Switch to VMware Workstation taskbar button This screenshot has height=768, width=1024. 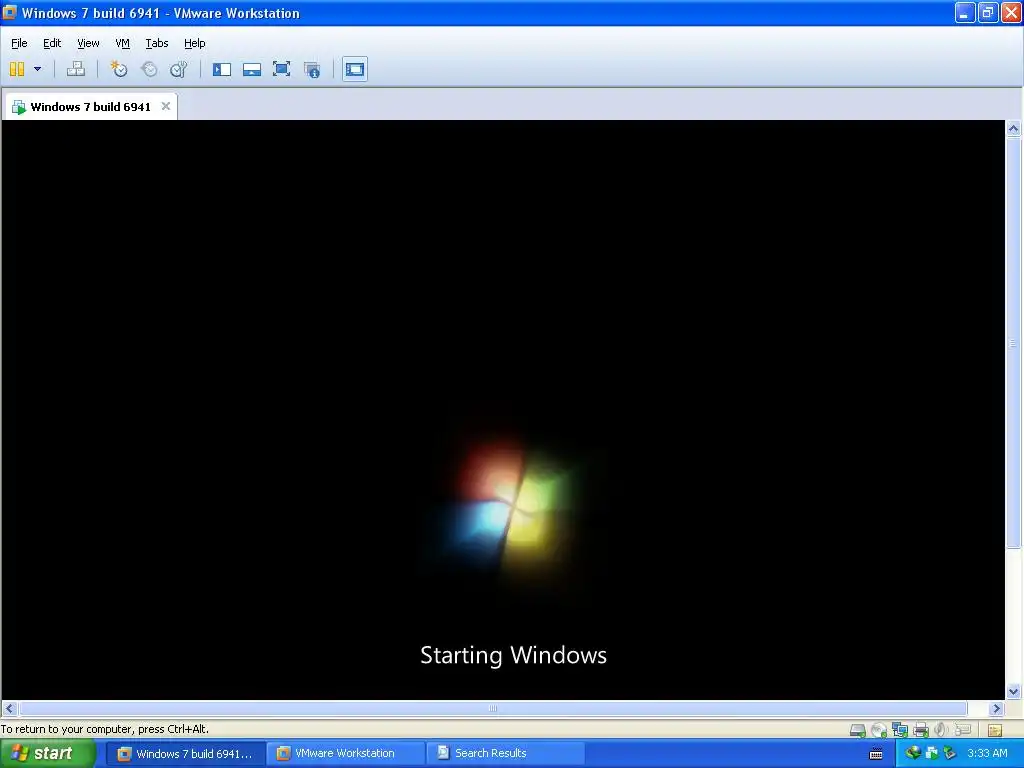coord(345,754)
